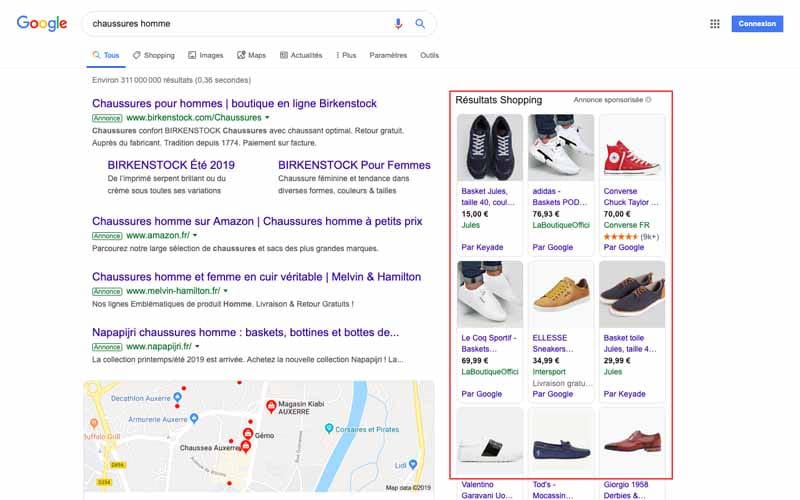Click the 34,99 € ELLESSE price
The width and height of the screenshot is (800, 500).
point(546,360)
